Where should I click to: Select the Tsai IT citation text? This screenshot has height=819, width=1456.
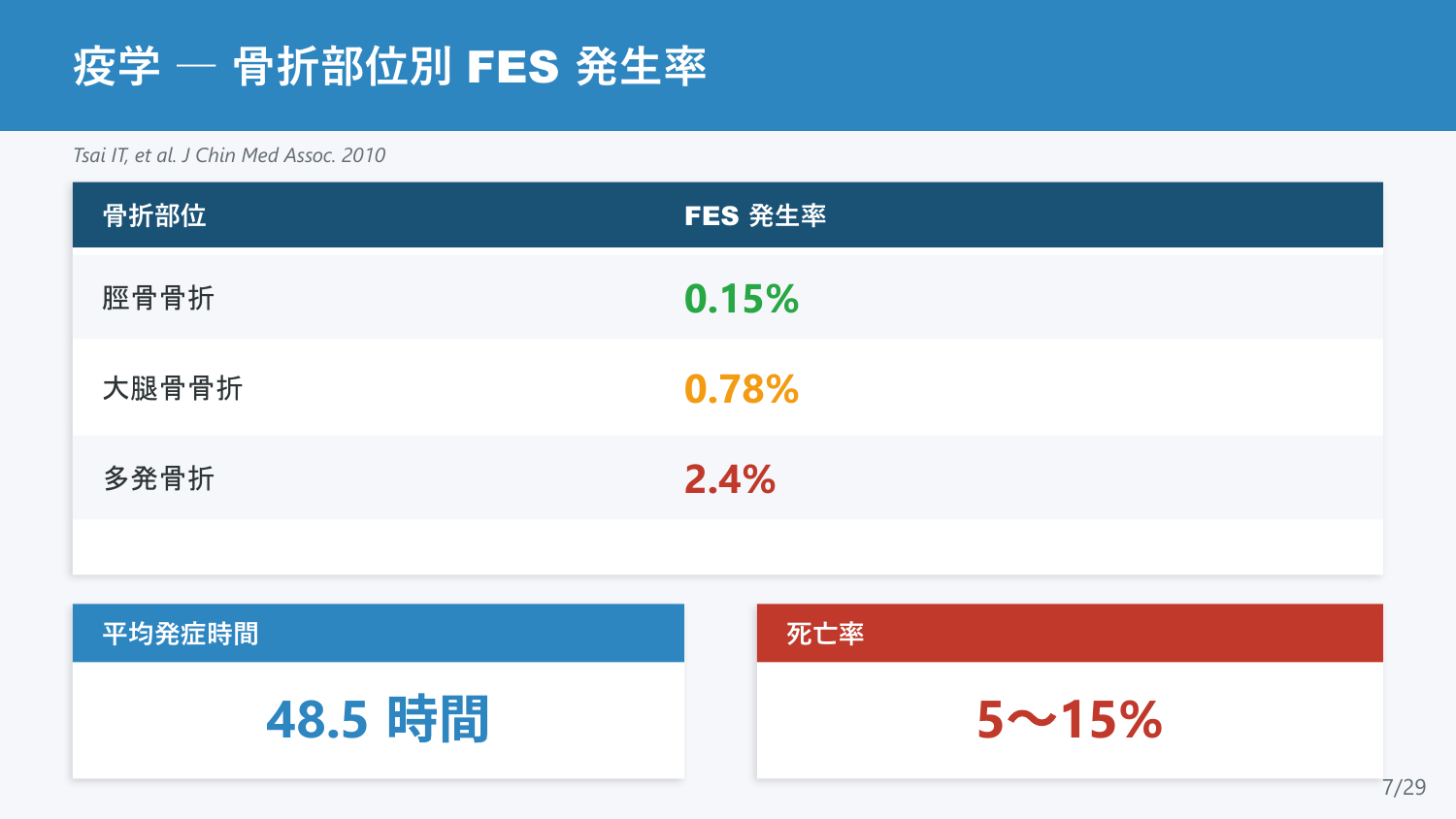click(x=229, y=155)
